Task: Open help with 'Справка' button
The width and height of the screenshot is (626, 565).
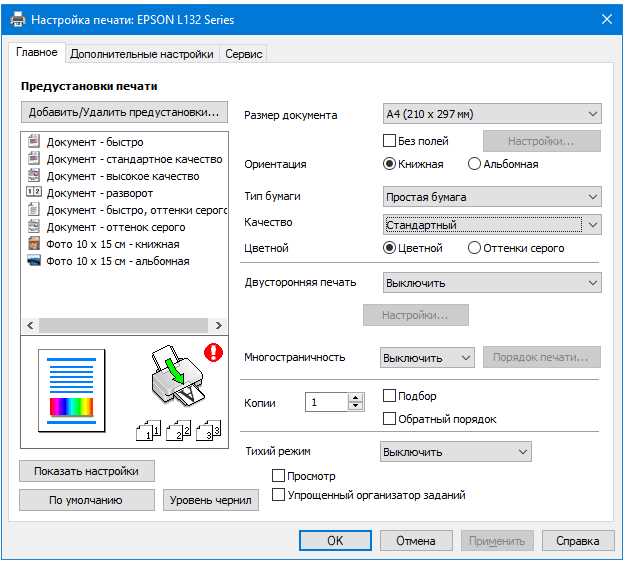Action: [x=578, y=541]
